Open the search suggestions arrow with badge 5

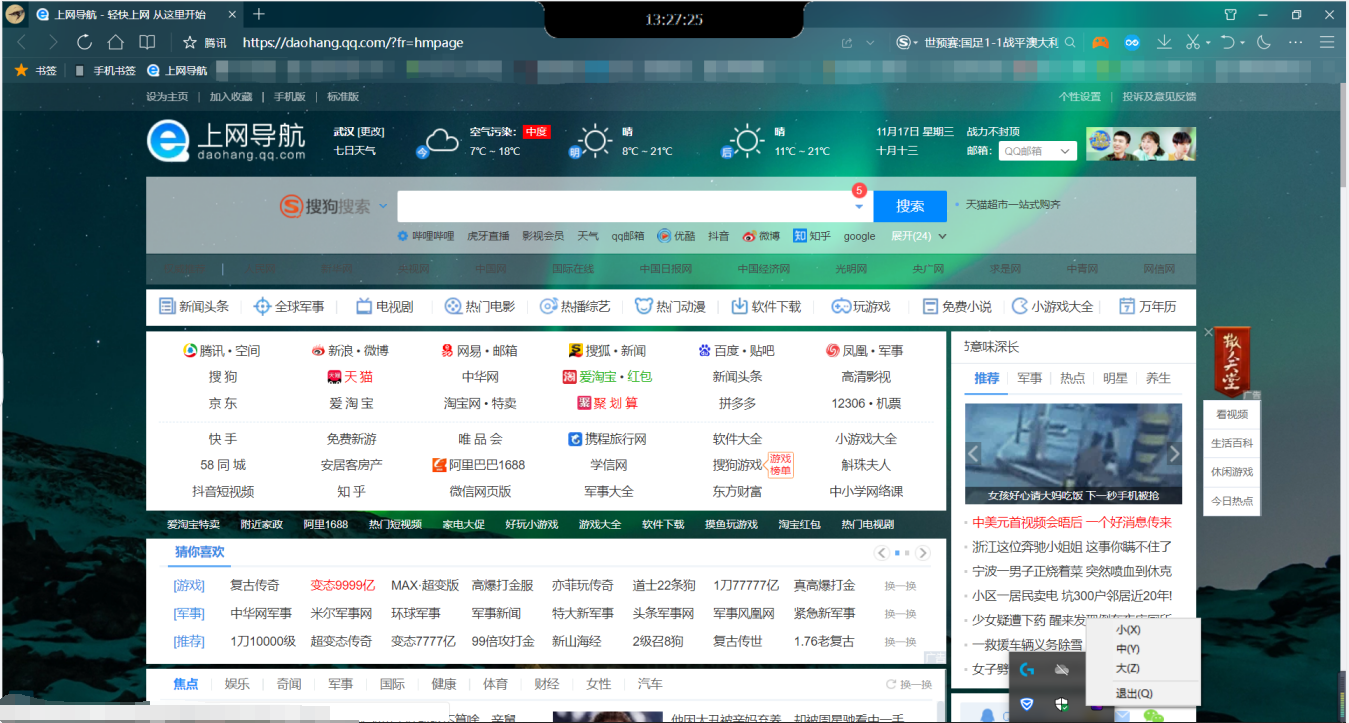tap(859, 206)
